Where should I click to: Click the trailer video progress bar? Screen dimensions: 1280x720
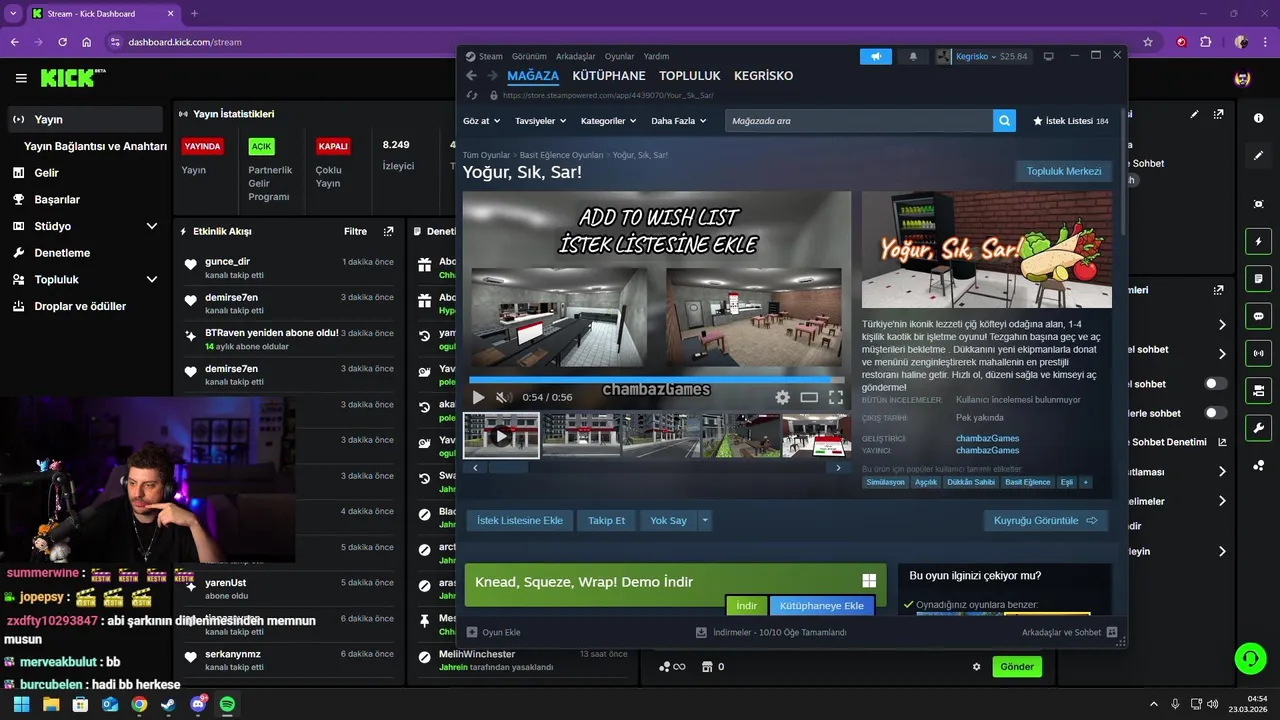[657, 380]
